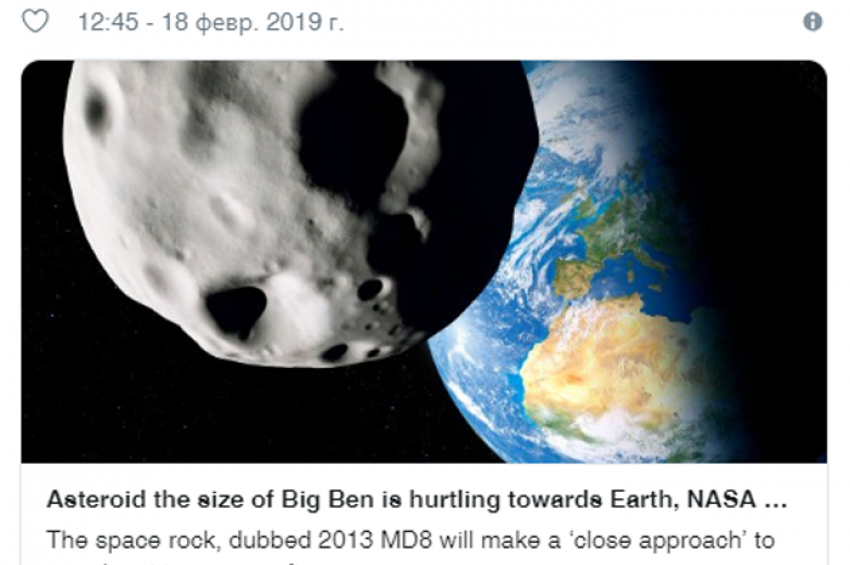Click the large dark crater on asteroid
Image resolution: width=850 pixels, height=565 pixels.
(236, 310)
